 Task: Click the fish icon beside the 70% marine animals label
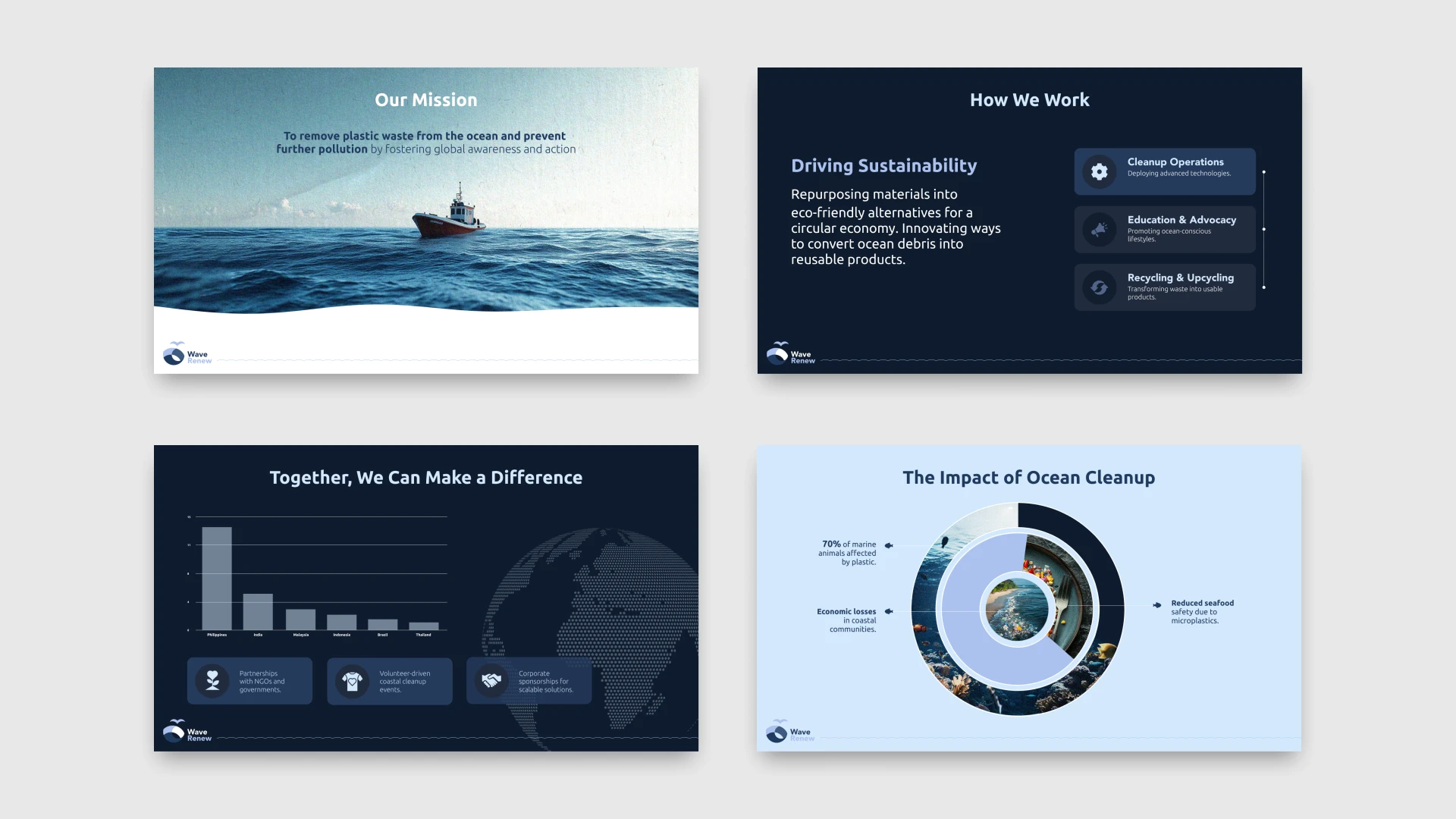coord(889,545)
